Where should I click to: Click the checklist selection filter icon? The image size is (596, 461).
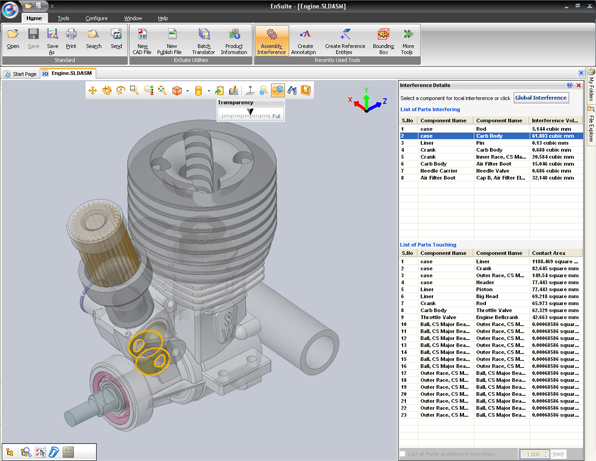40,452
